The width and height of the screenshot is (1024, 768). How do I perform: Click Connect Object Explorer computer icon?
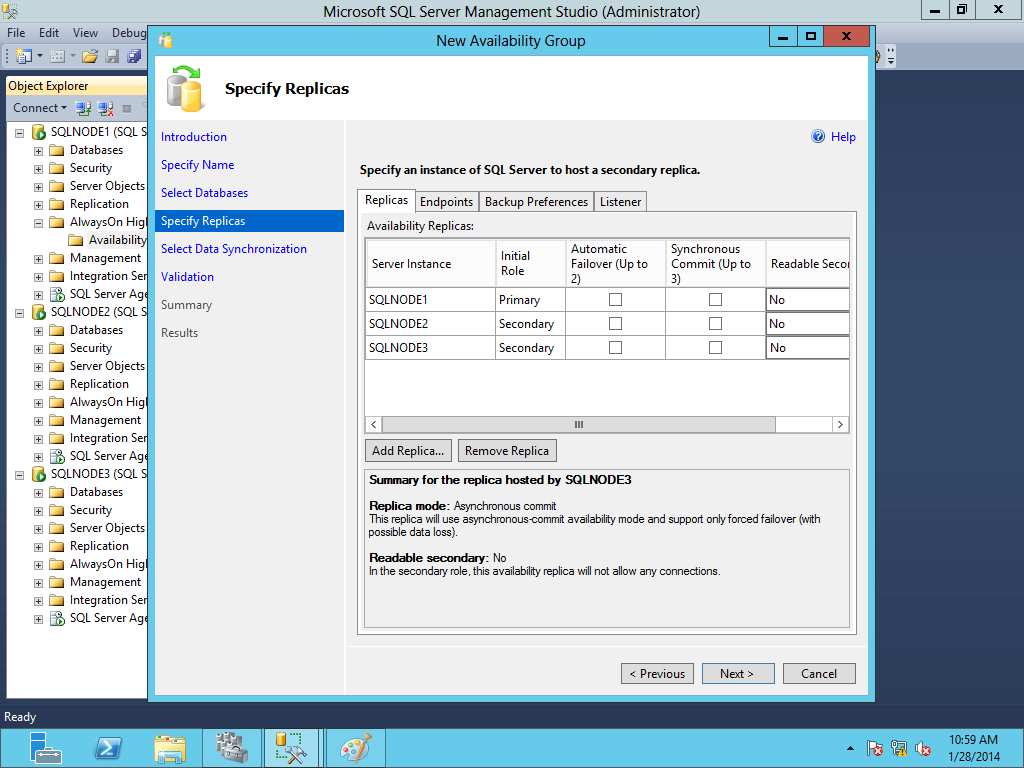[83, 108]
